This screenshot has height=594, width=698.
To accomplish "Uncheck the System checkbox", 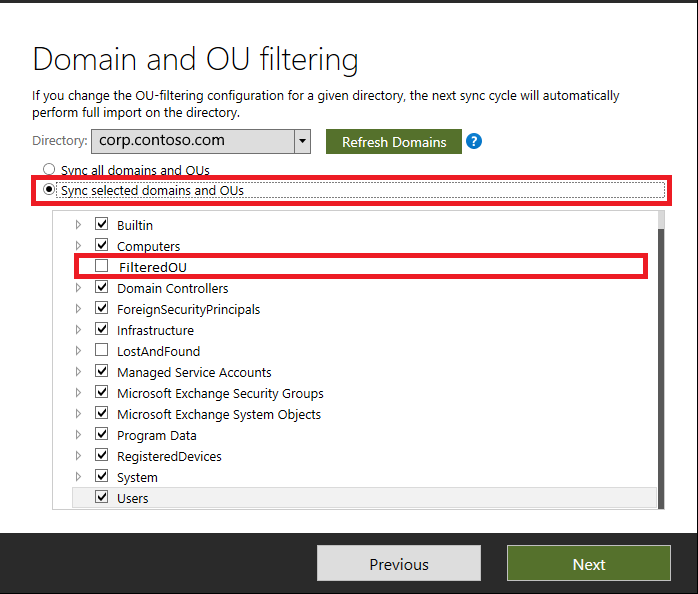I will click(101, 476).
